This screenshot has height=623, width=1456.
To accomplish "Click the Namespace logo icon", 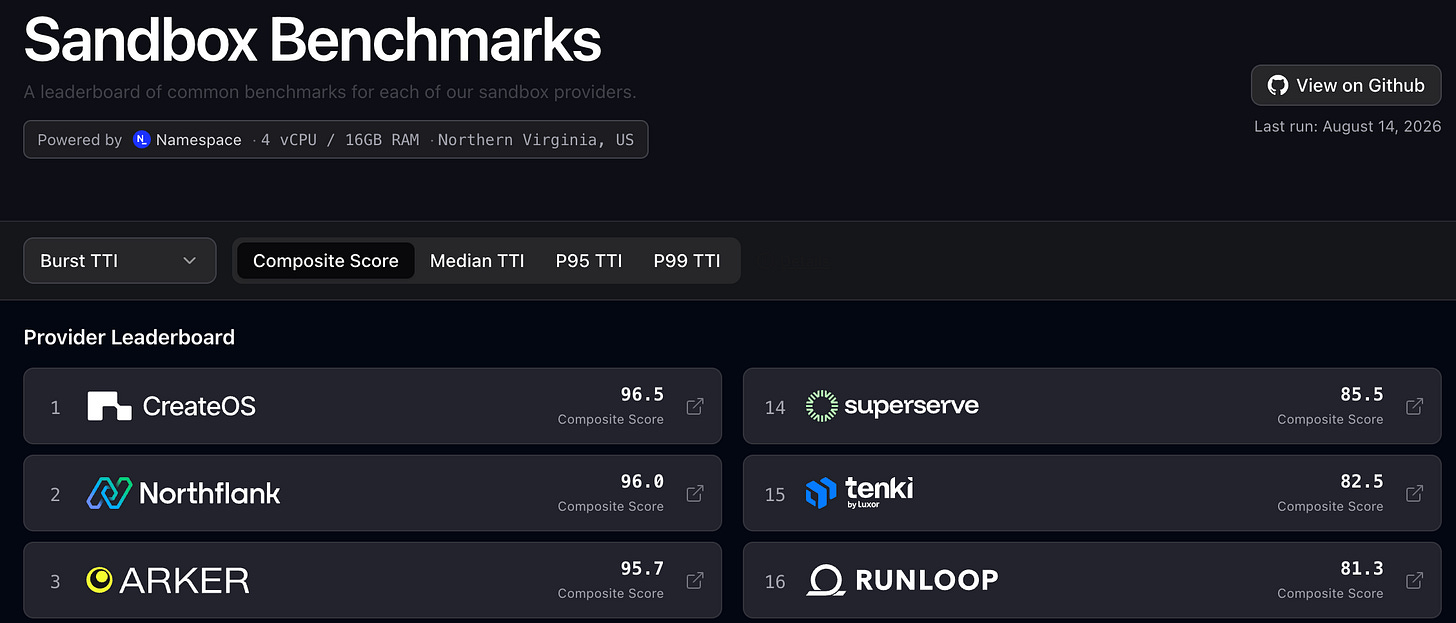I will [142, 140].
